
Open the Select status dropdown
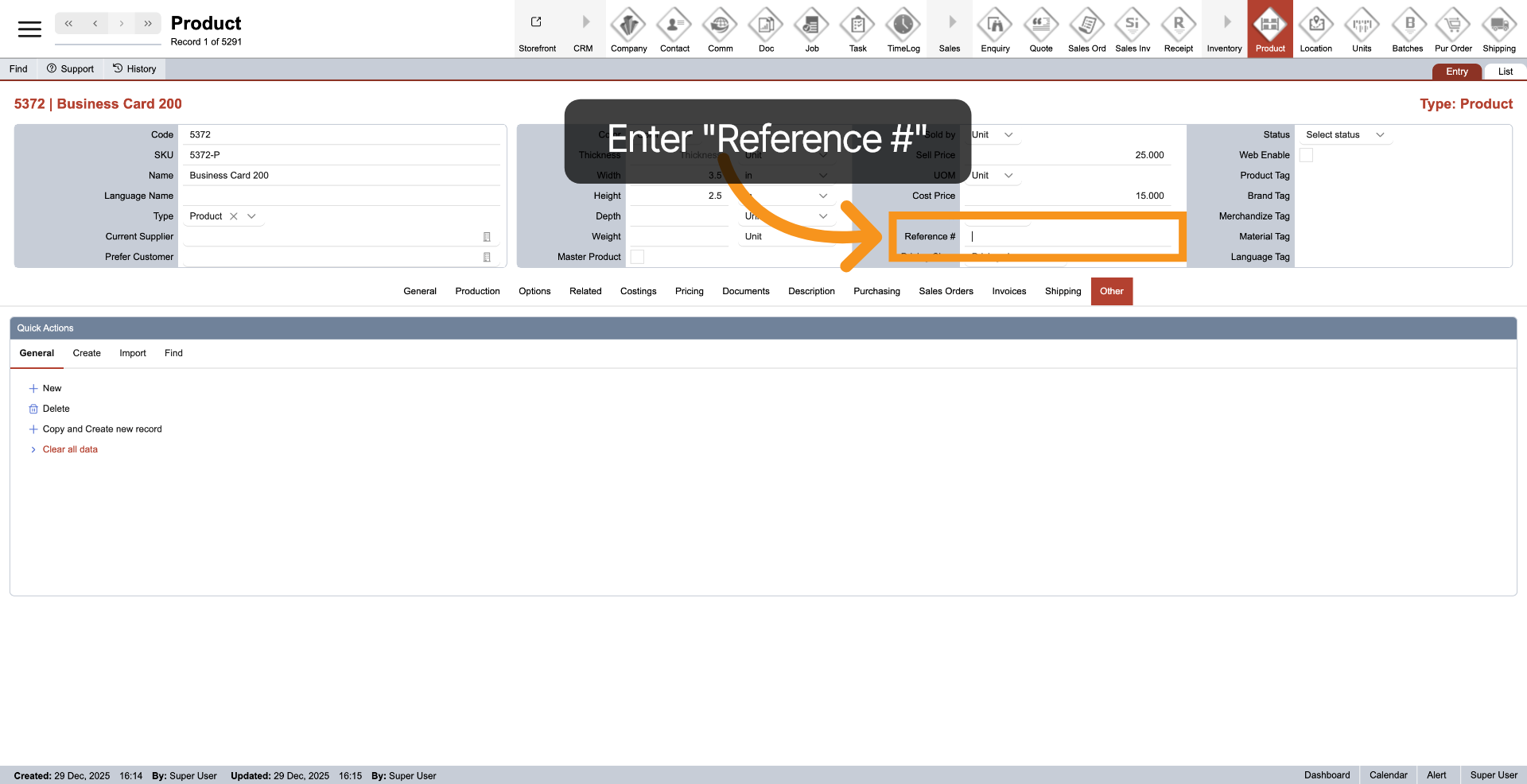(x=1344, y=135)
